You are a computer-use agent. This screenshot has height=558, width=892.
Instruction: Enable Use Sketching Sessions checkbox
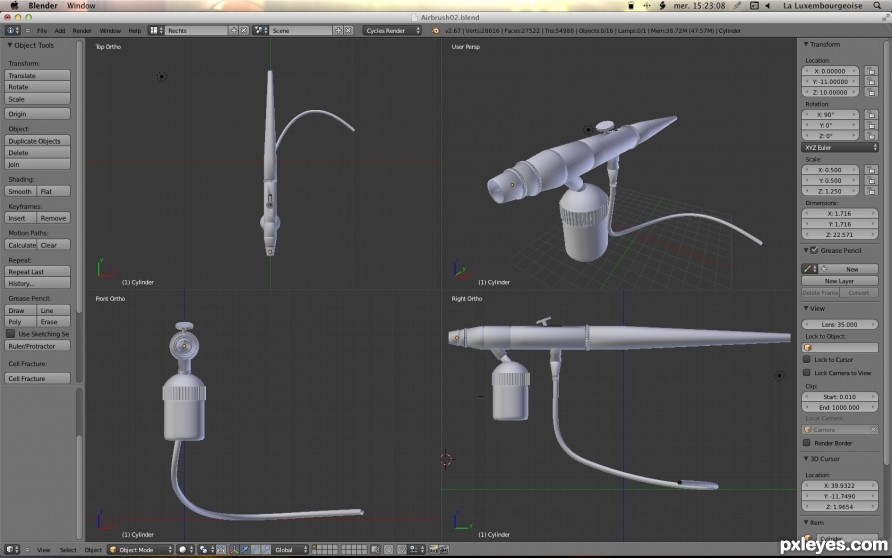coord(10,333)
